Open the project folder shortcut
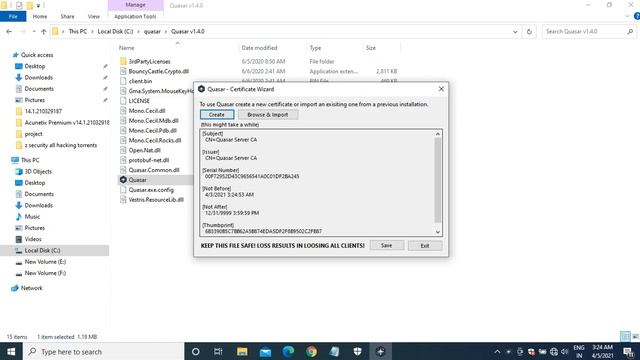Image resolution: width=640 pixels, height=360 pixels. pyautogui.click(x=33, y=134)
